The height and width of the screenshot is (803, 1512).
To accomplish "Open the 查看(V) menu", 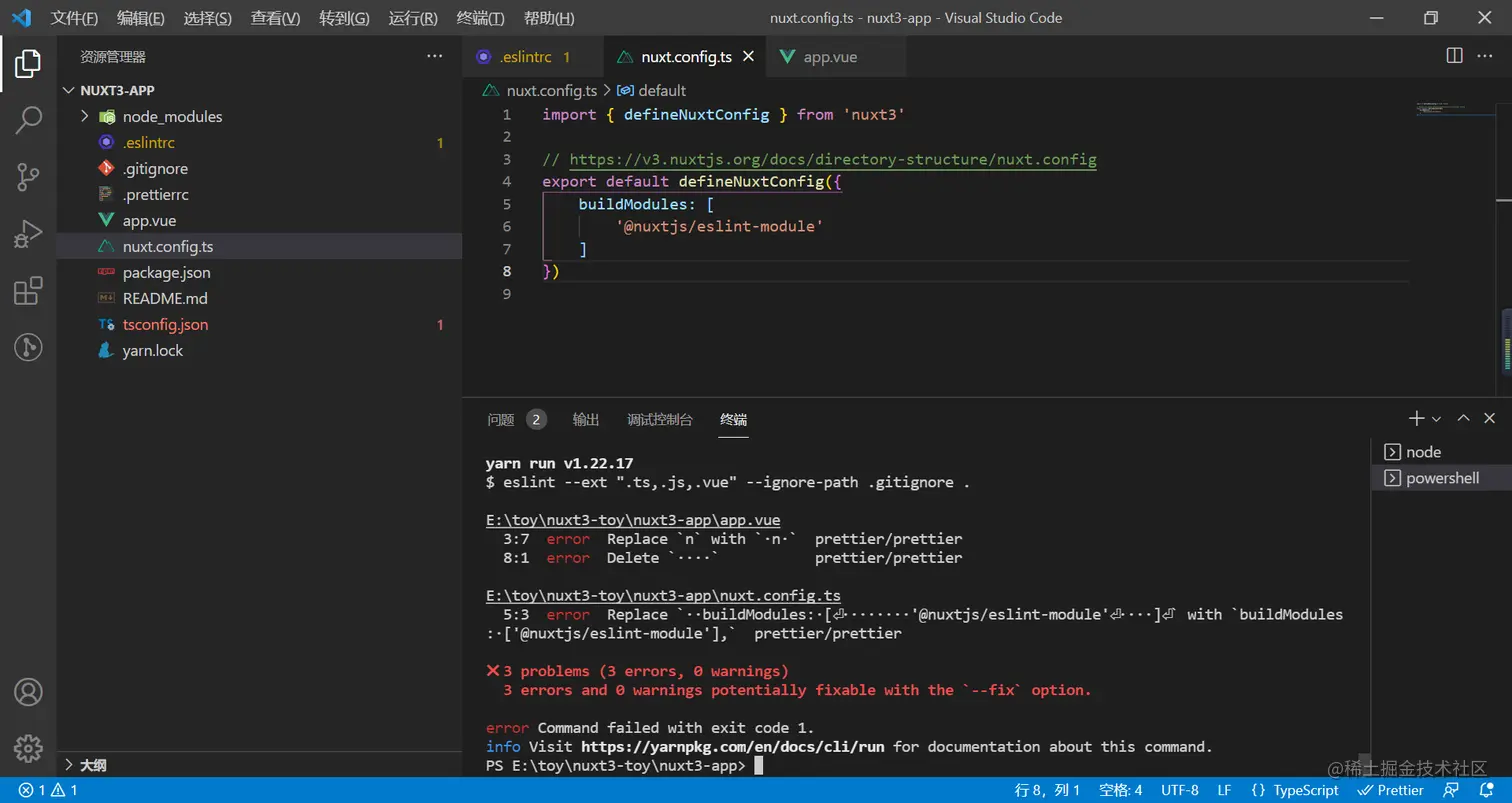I will click(275, 18).
